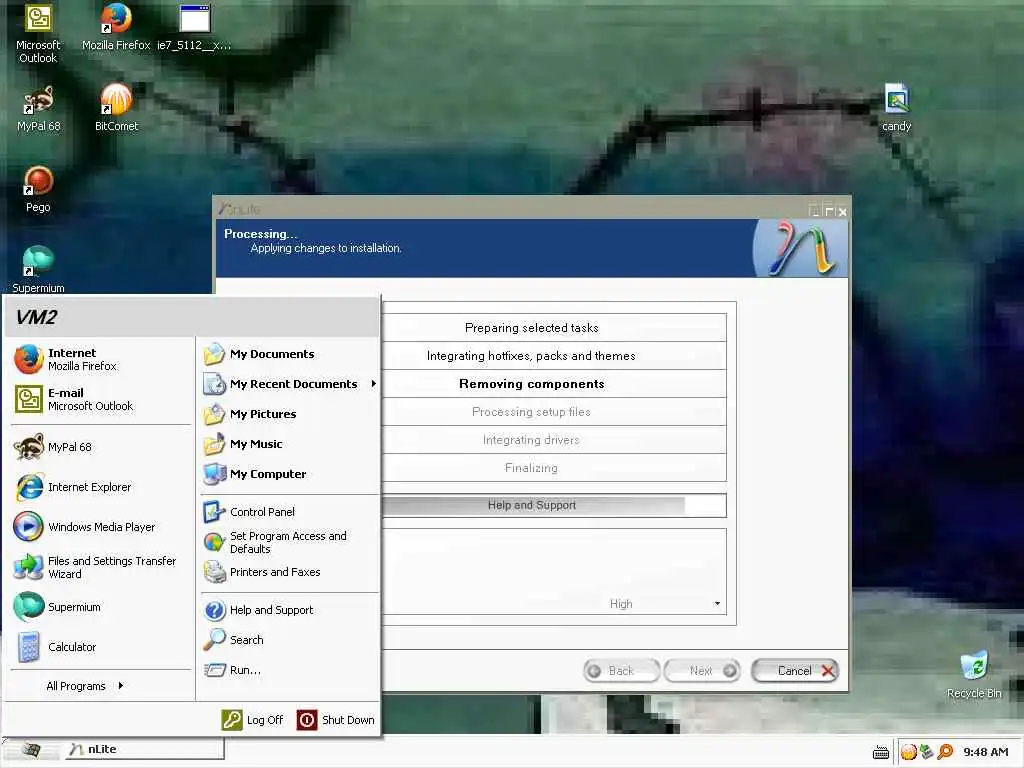Expand My Recent Documents submenu
This screenshot has height=768, width=1024.
tap(289, 384)
